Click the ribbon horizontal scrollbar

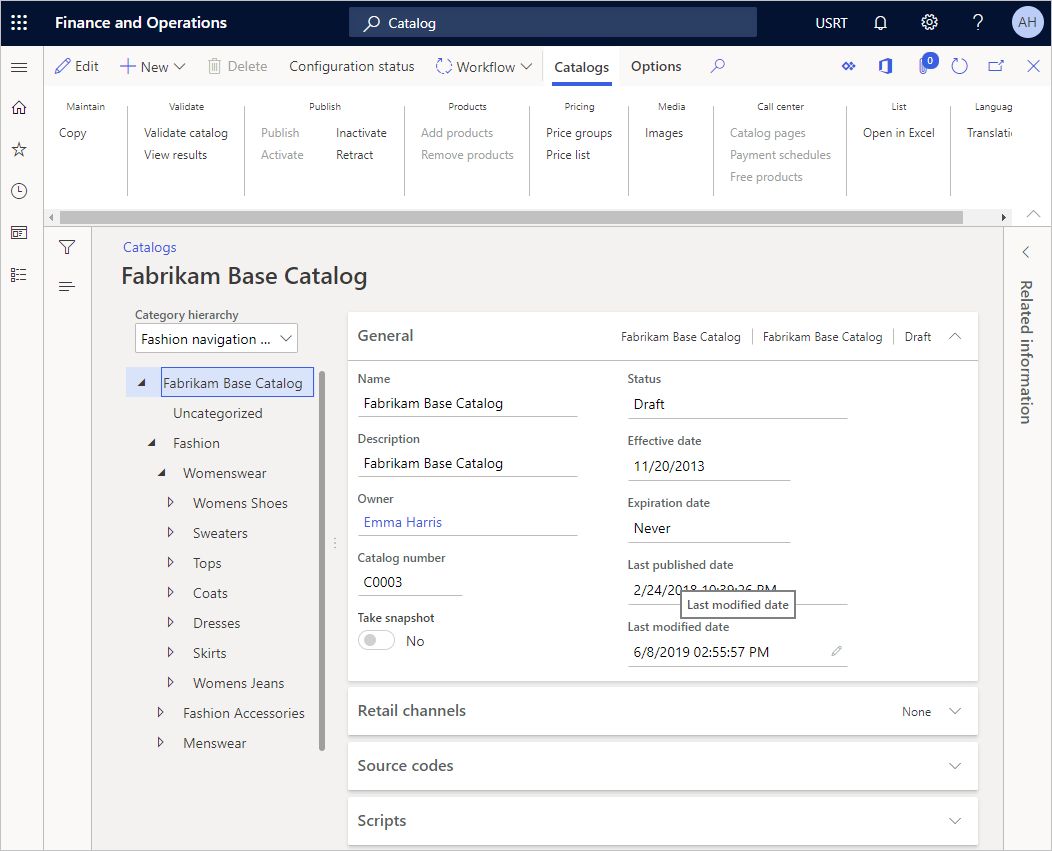[510, 217]
